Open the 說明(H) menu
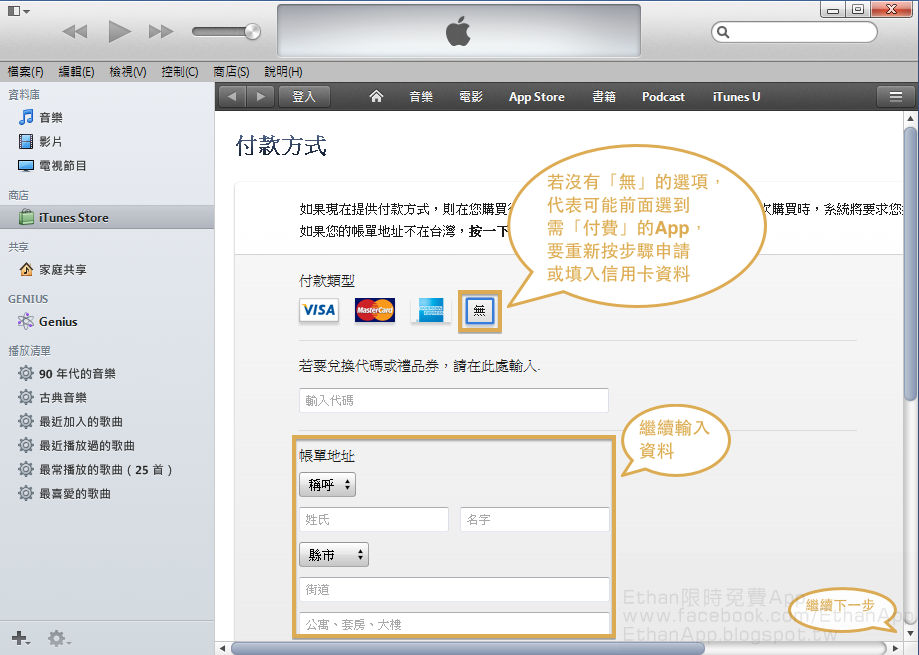919x655 pixels. [283, 71]
